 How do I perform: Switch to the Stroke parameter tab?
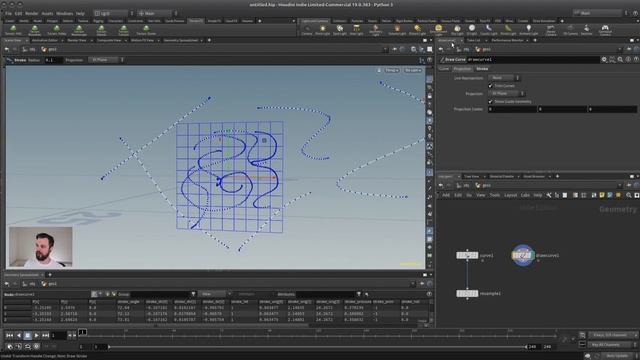[x=482, y=69]
